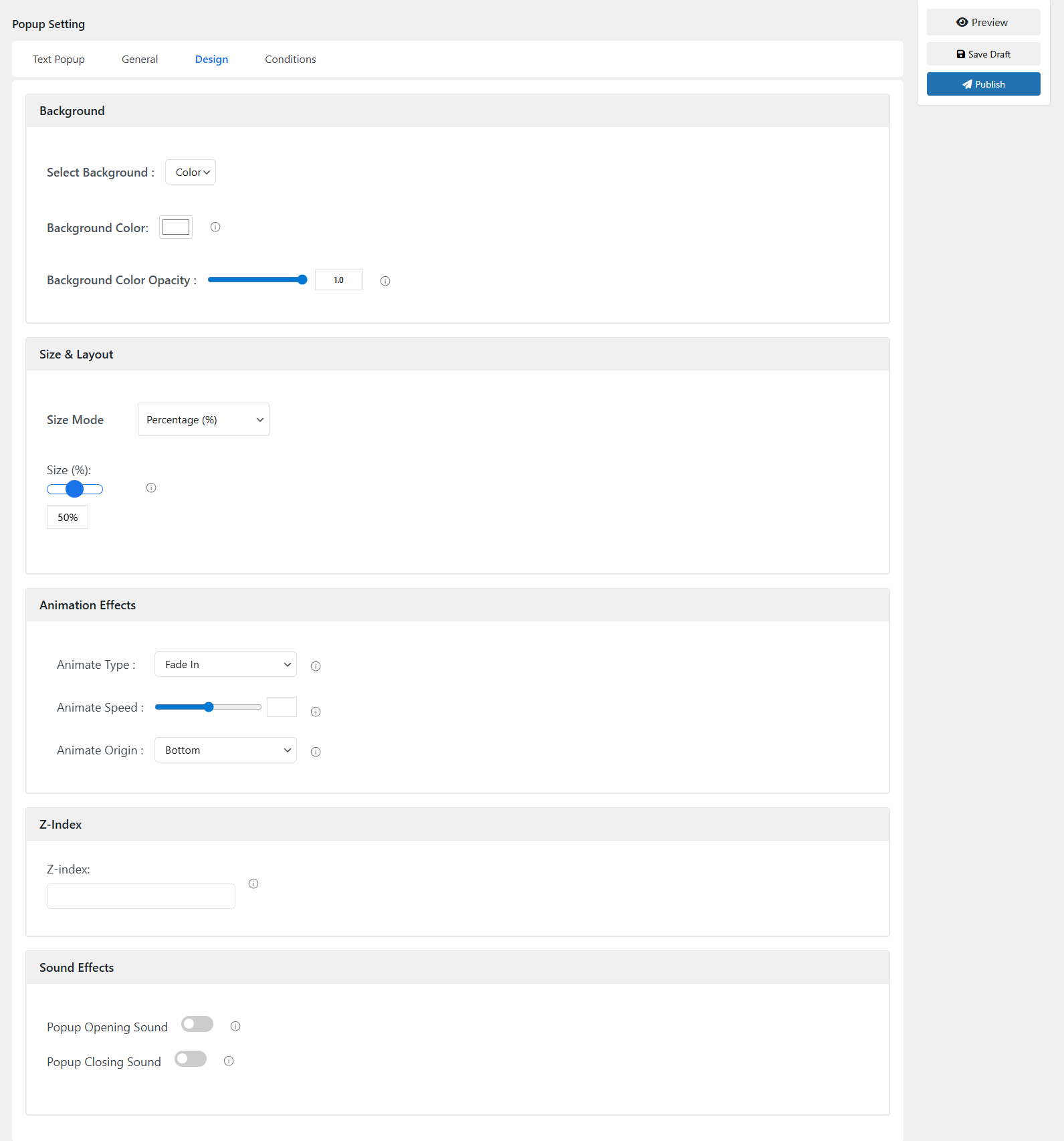The width and height of the screenshot is (1064, 1141).
Task: Open the Conditions tab
Action: 290,59
